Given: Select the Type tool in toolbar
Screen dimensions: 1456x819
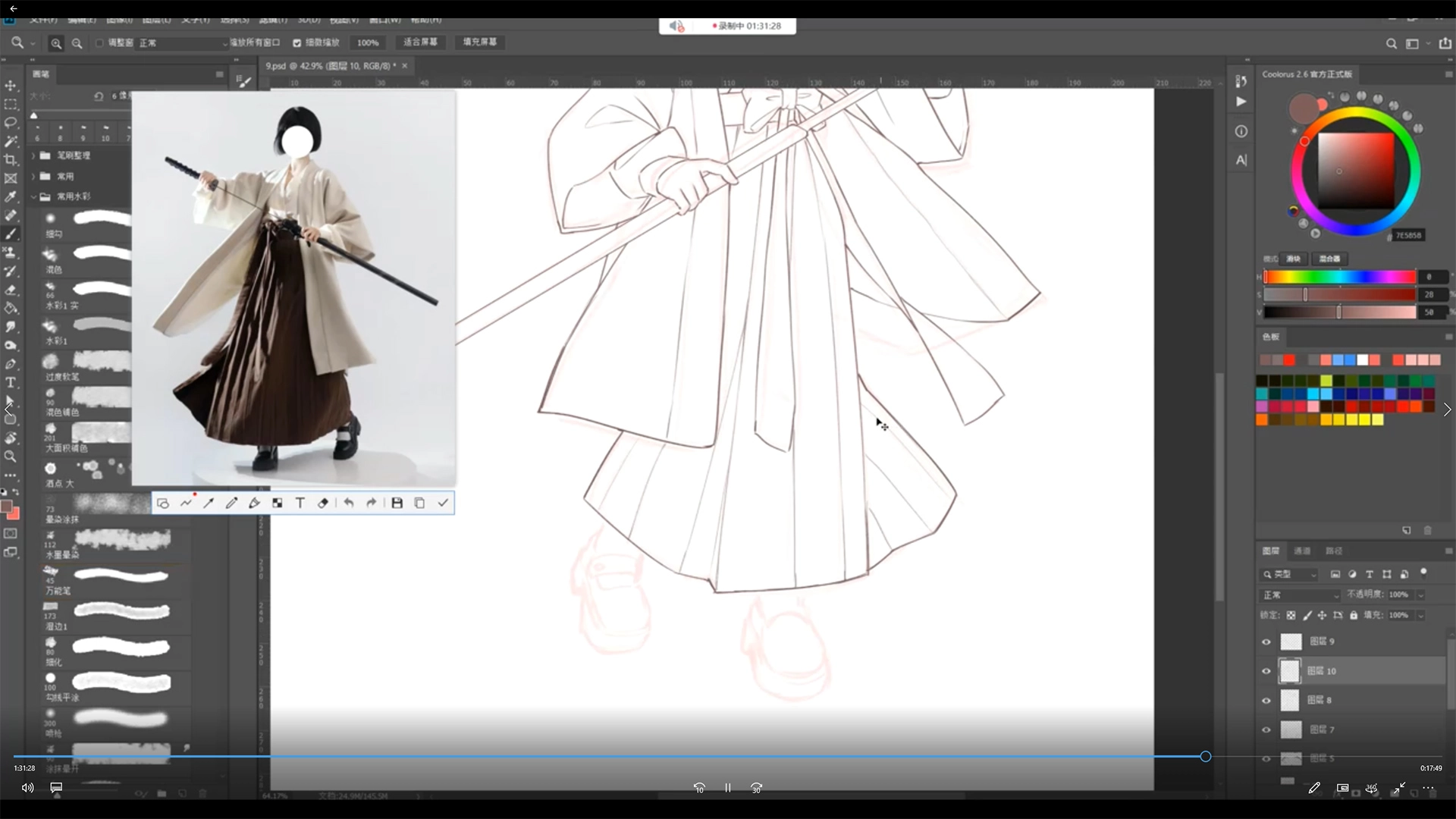Looking at the screenshot, I should 11,382.
